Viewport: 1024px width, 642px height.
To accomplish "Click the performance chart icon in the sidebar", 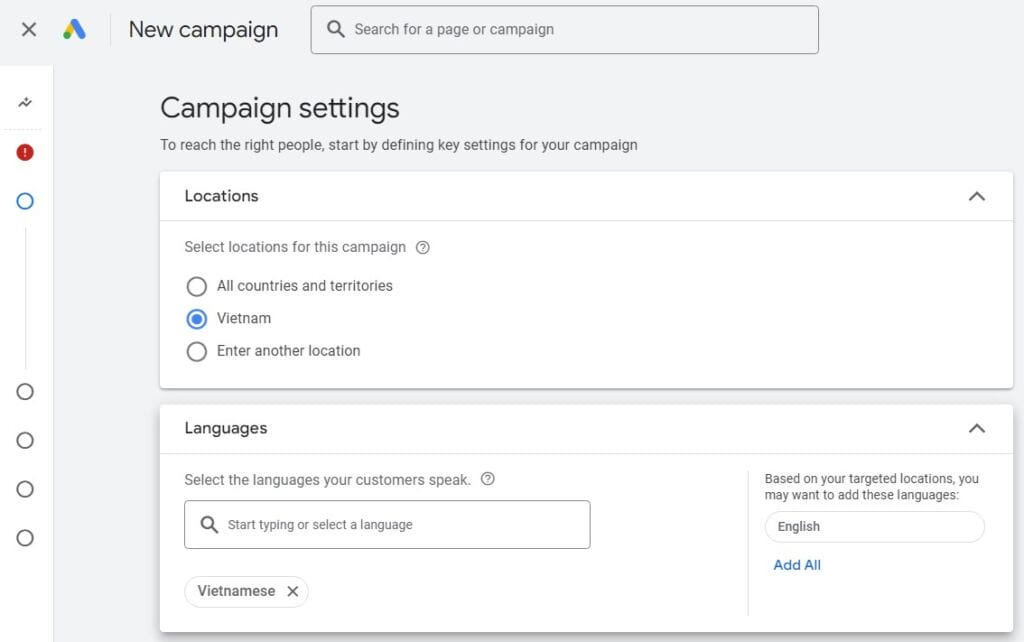I will pyautogui.click(x=25, y=101).
